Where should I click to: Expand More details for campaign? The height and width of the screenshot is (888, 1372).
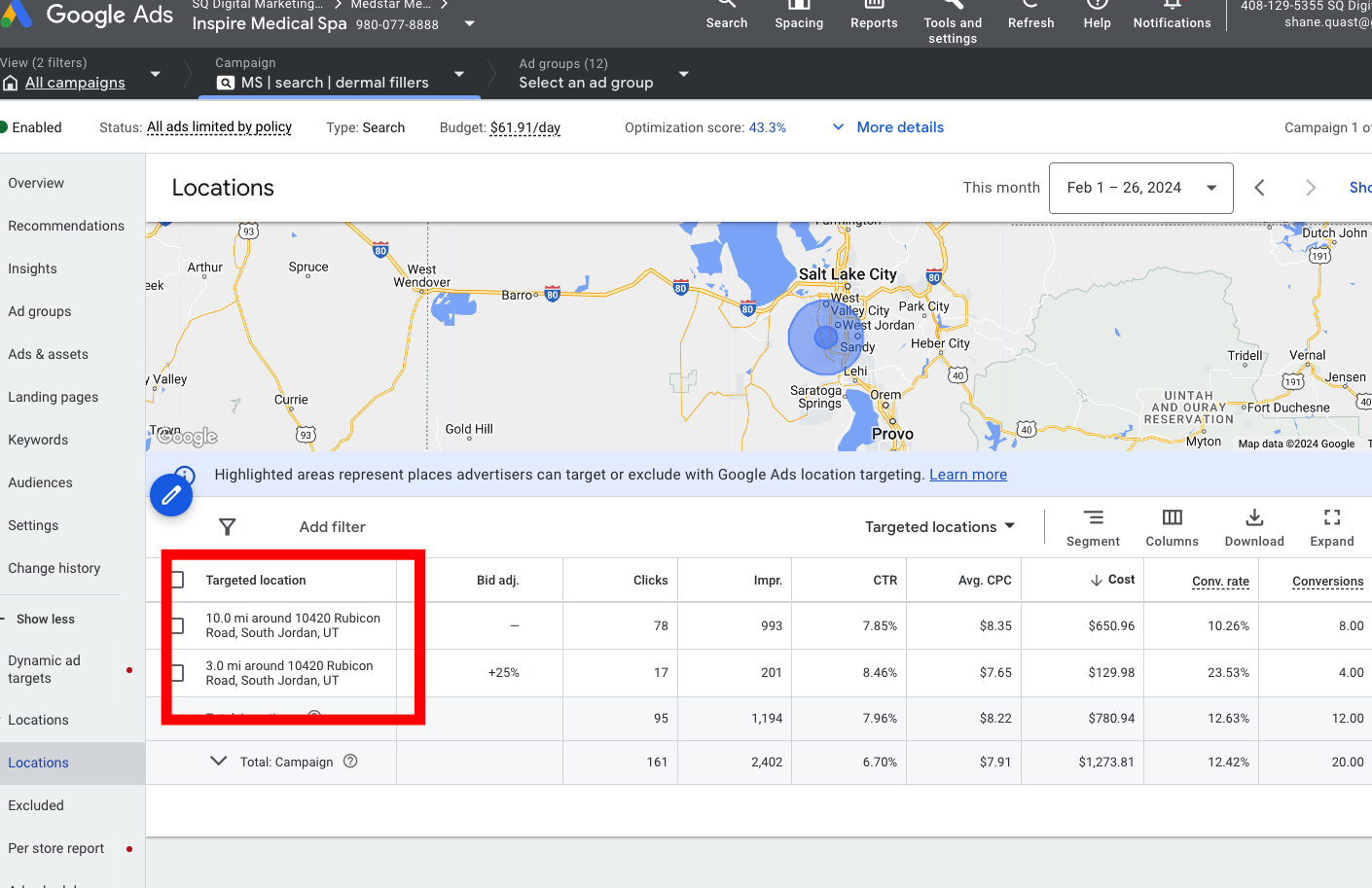coord(888,127)
